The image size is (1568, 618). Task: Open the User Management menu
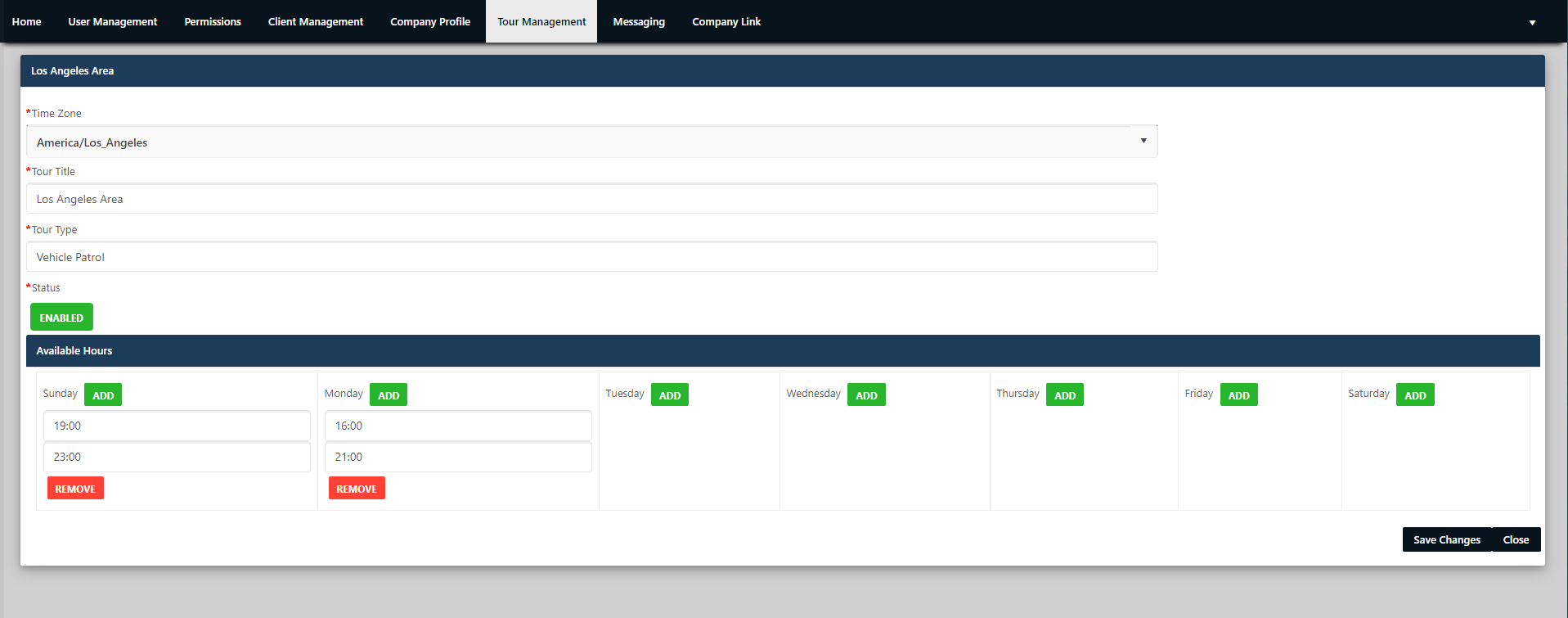pos(113,21)
